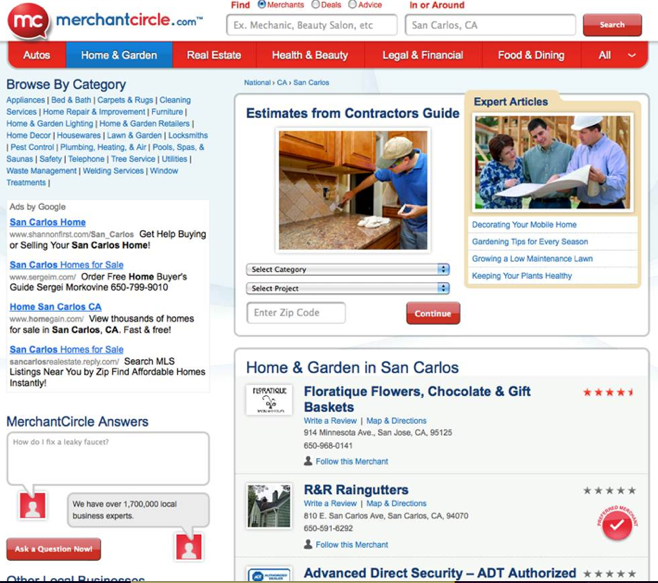
Task: Click the Preferred Merchant checkmark badge
Action: [x=617, y=523]
